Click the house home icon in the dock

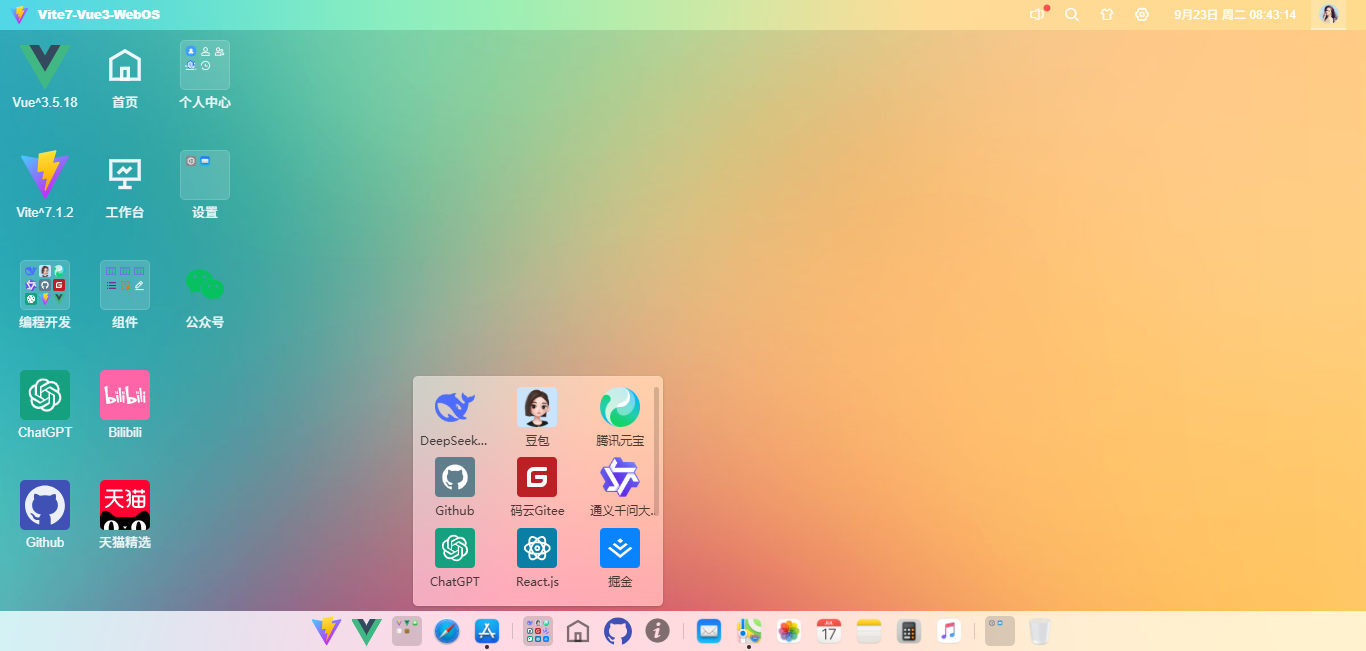(x=578, y=631)
